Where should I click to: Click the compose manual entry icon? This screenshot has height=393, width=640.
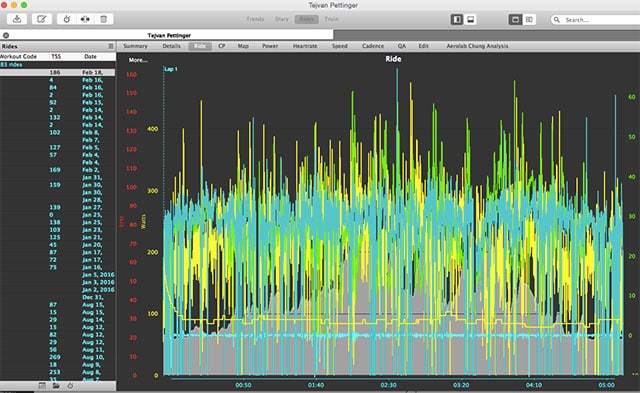42,19
